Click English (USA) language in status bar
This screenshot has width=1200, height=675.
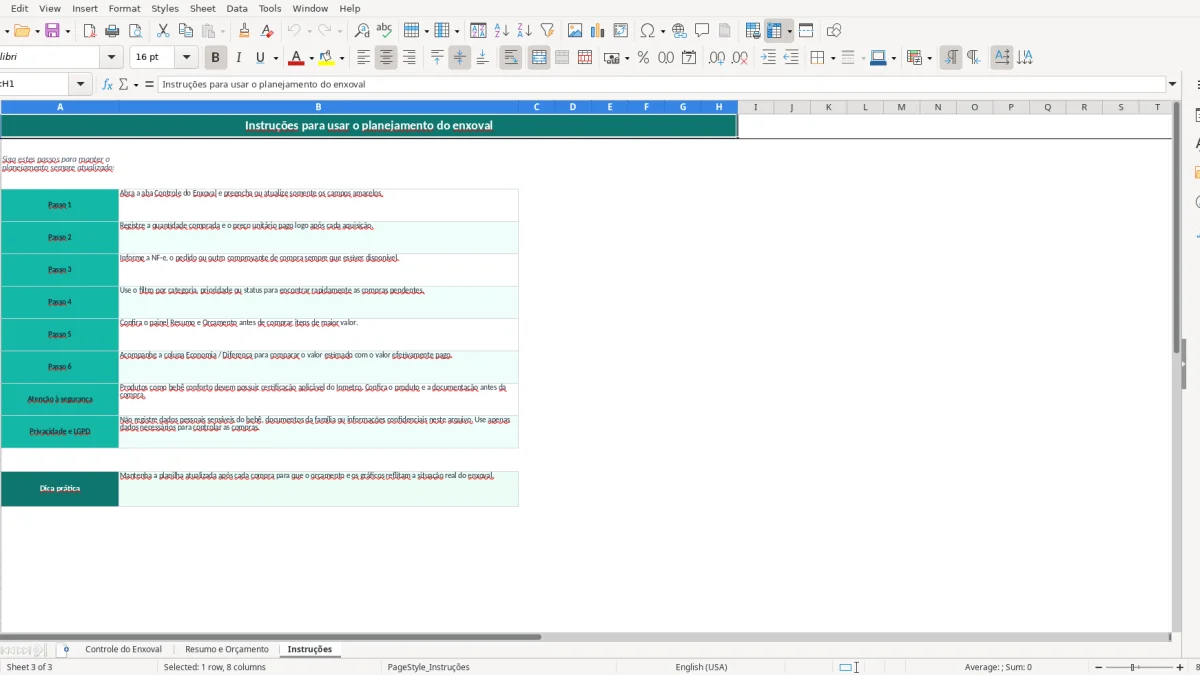click(701, 667)
